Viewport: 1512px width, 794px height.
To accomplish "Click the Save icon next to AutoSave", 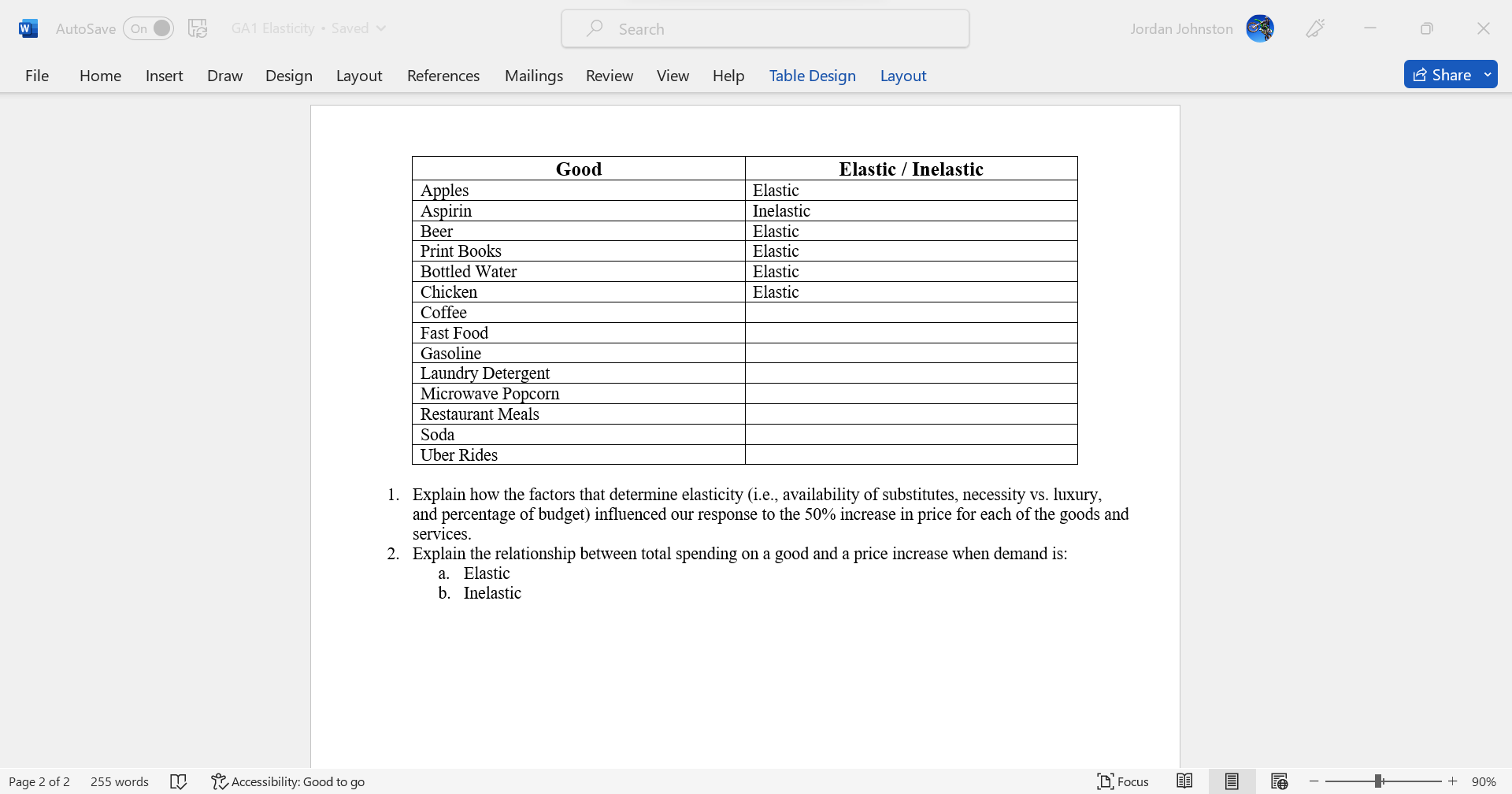I will click(197, 28).
